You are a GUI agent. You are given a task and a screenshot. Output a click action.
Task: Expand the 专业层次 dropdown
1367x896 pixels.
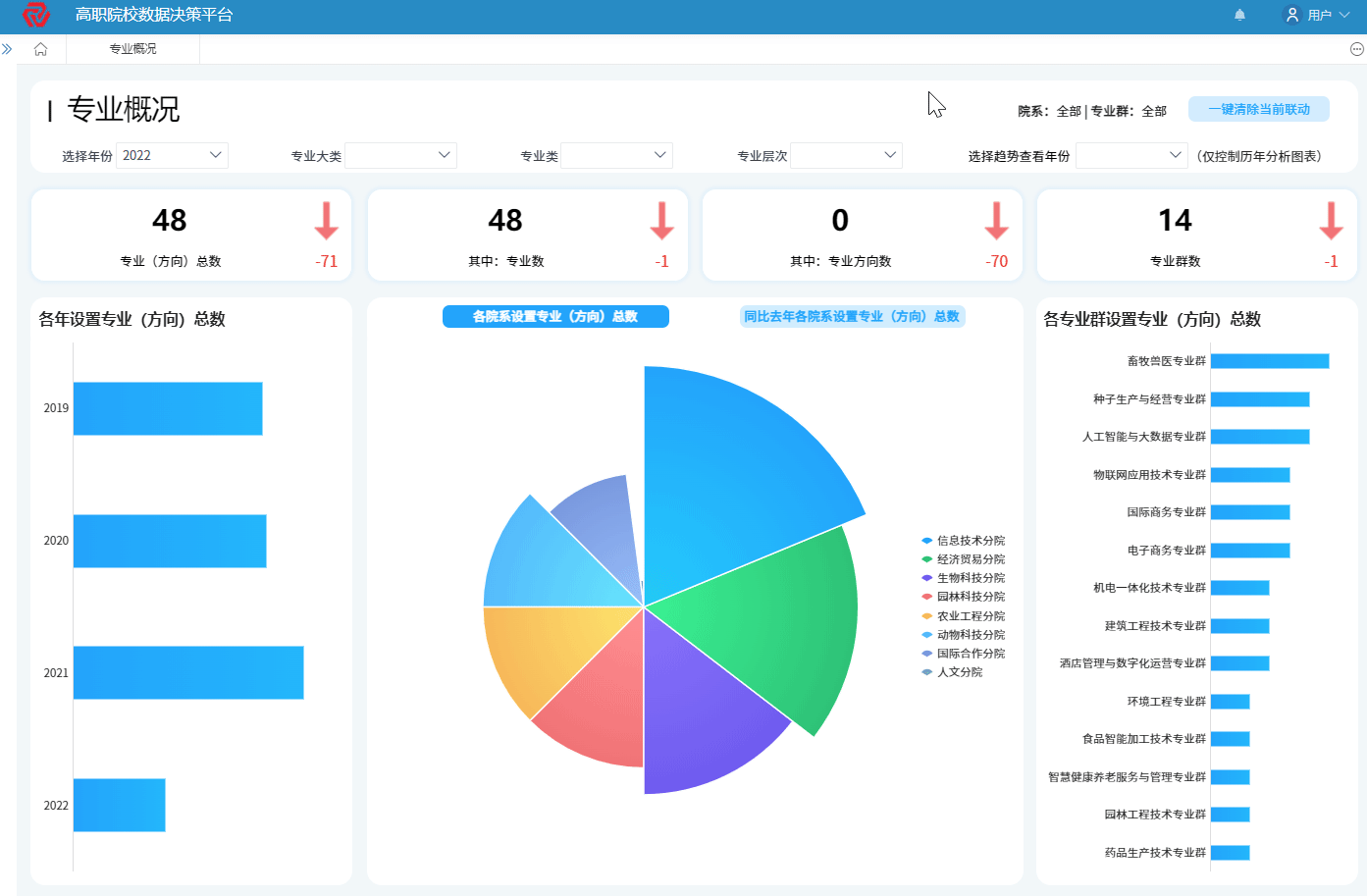click(846, 156)
